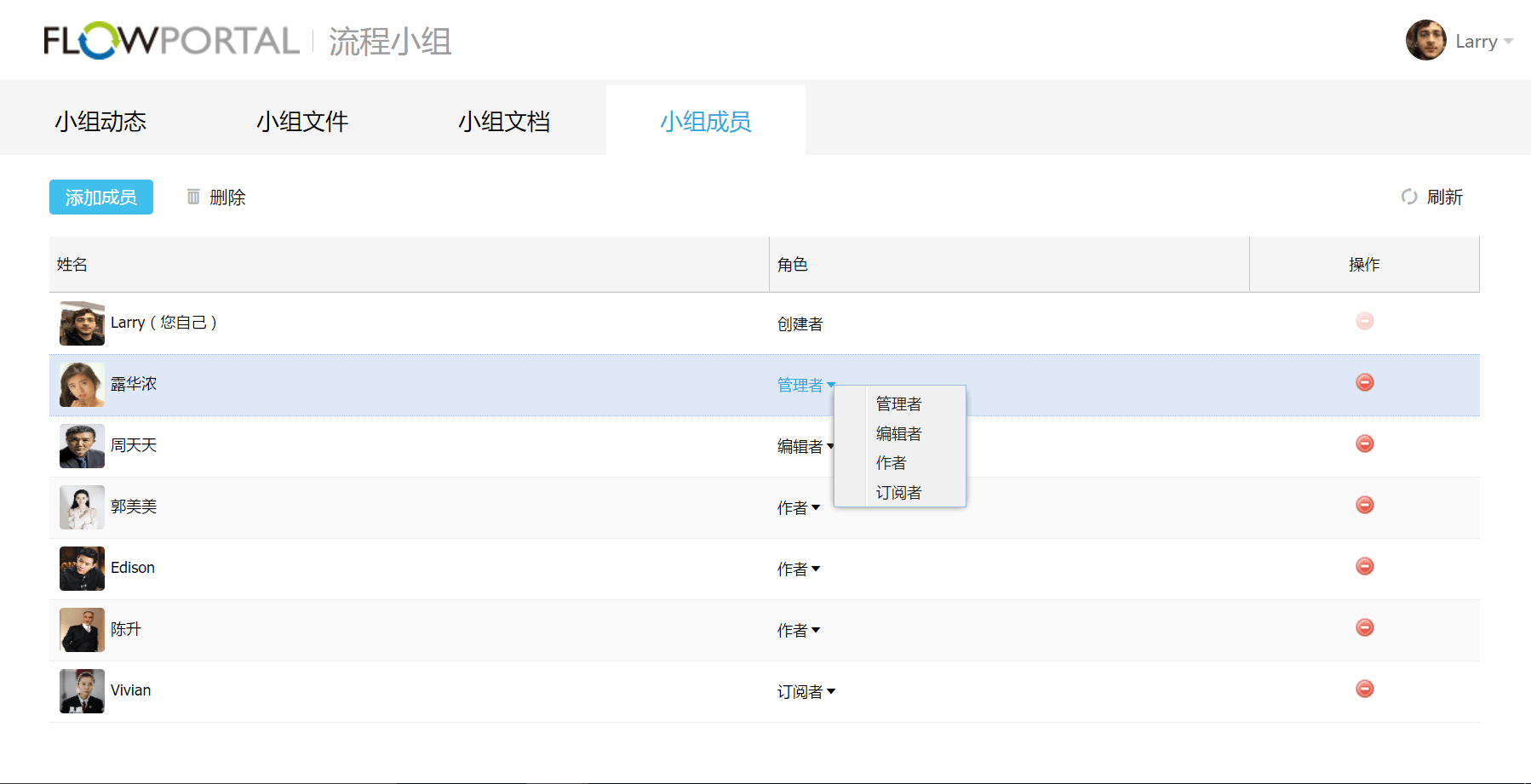Viewport: 1531px width, 784px height.
Task: Switch to the 小组文件 tab
Action: [302, 121]
